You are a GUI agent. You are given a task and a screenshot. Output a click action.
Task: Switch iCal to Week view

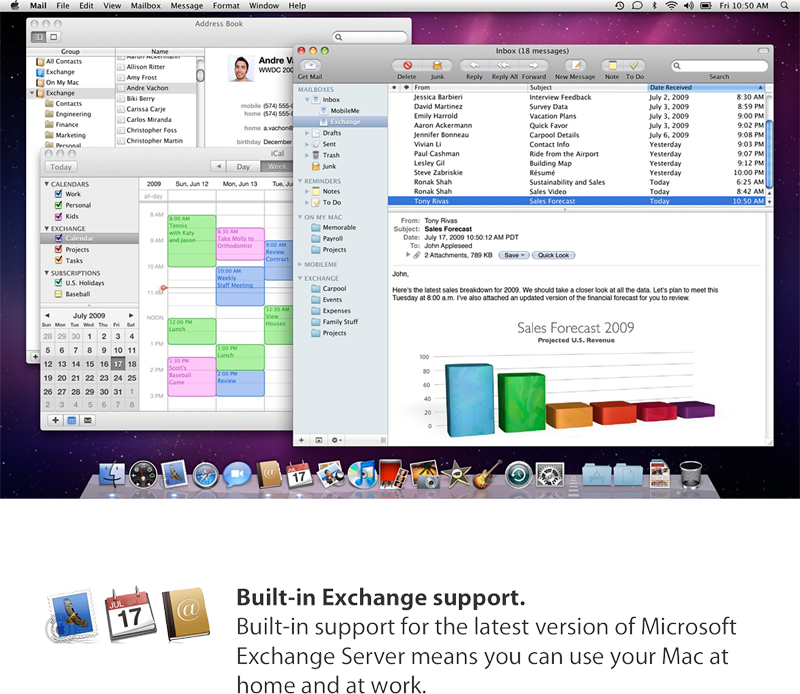277,167
